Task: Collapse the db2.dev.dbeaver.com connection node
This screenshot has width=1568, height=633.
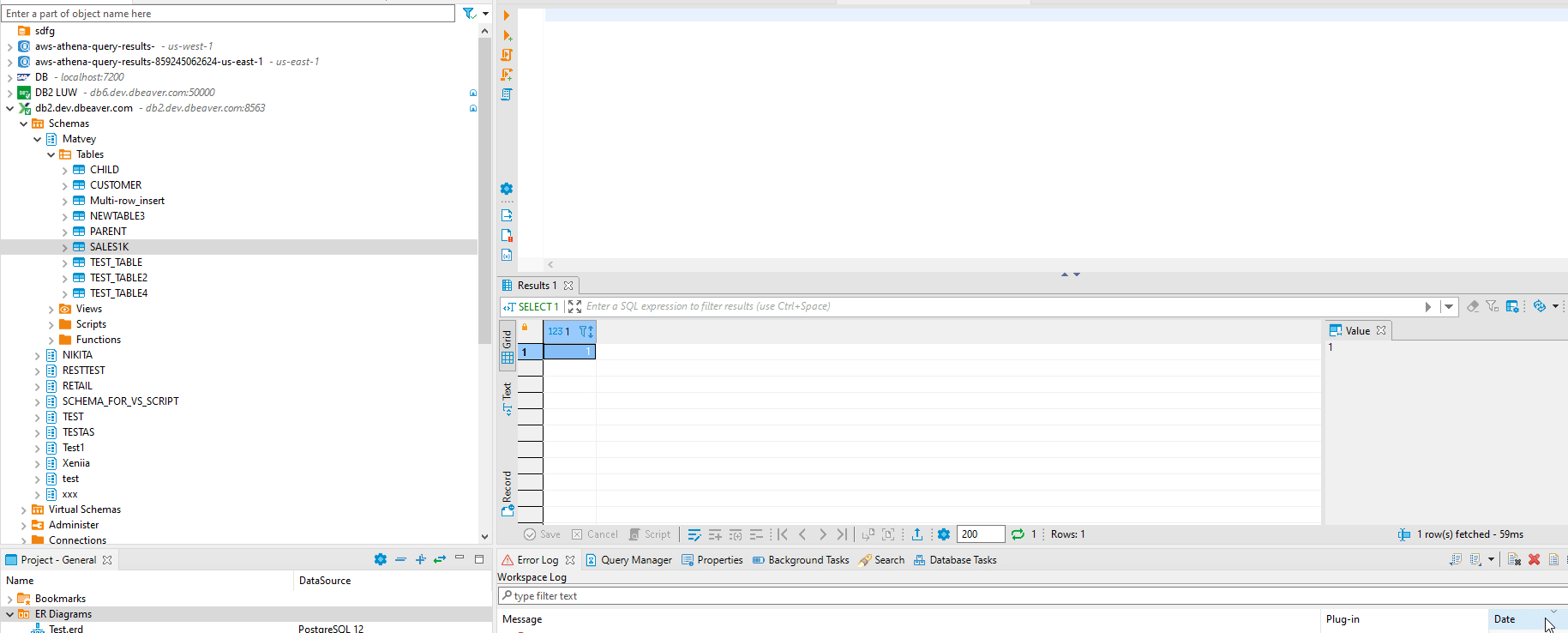Action: click(x=10, y=108)
